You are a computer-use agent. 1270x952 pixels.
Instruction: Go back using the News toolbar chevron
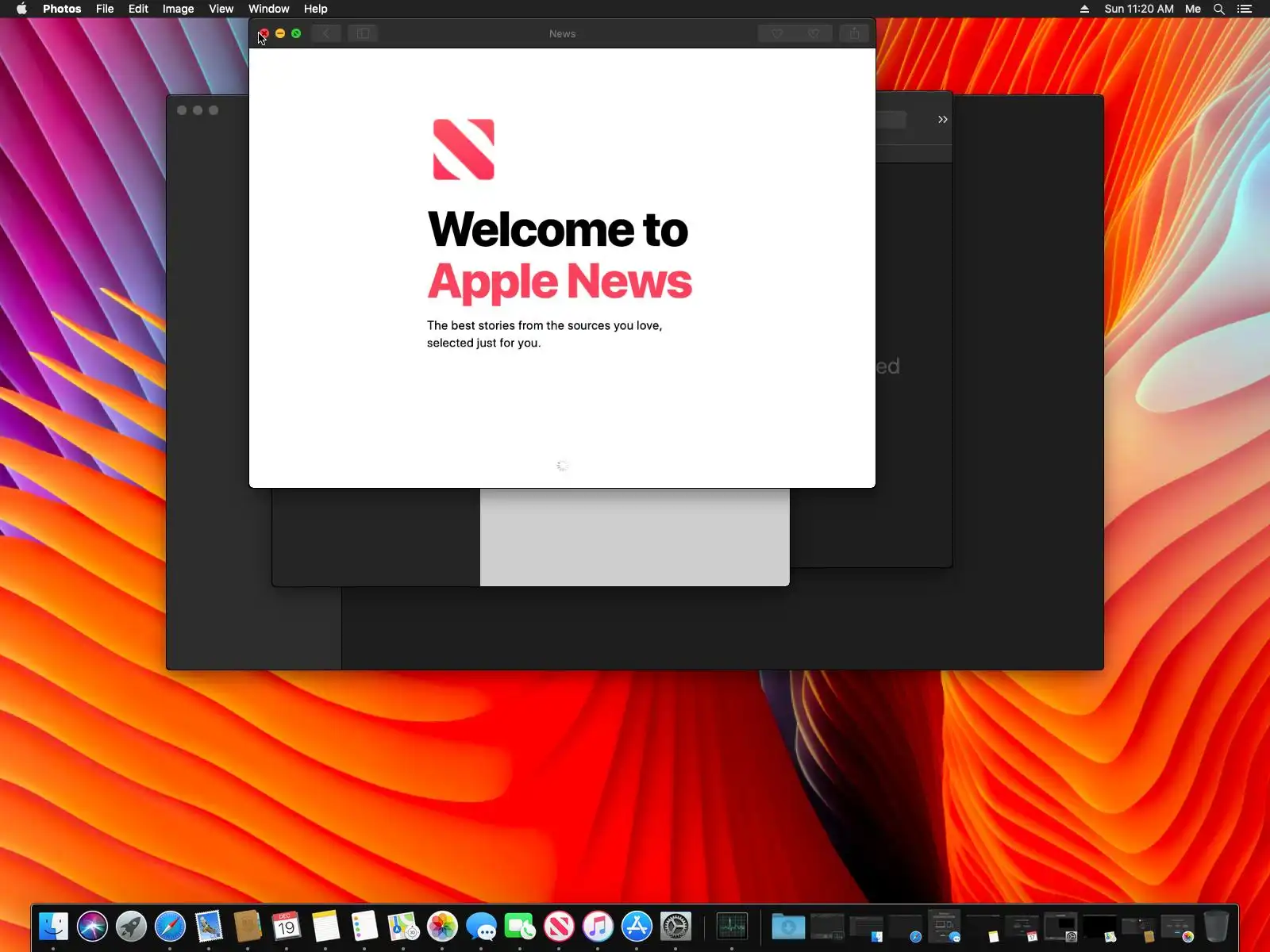pyautogui.click(x=326, y=33)
